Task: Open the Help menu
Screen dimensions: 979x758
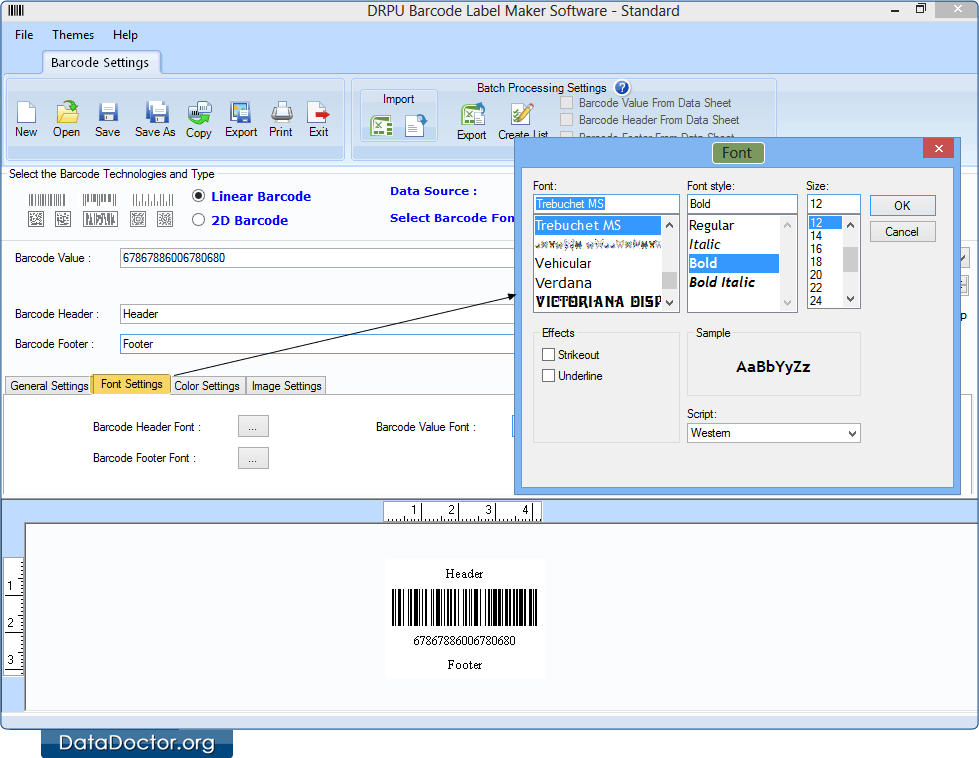Action: point(125,35)
